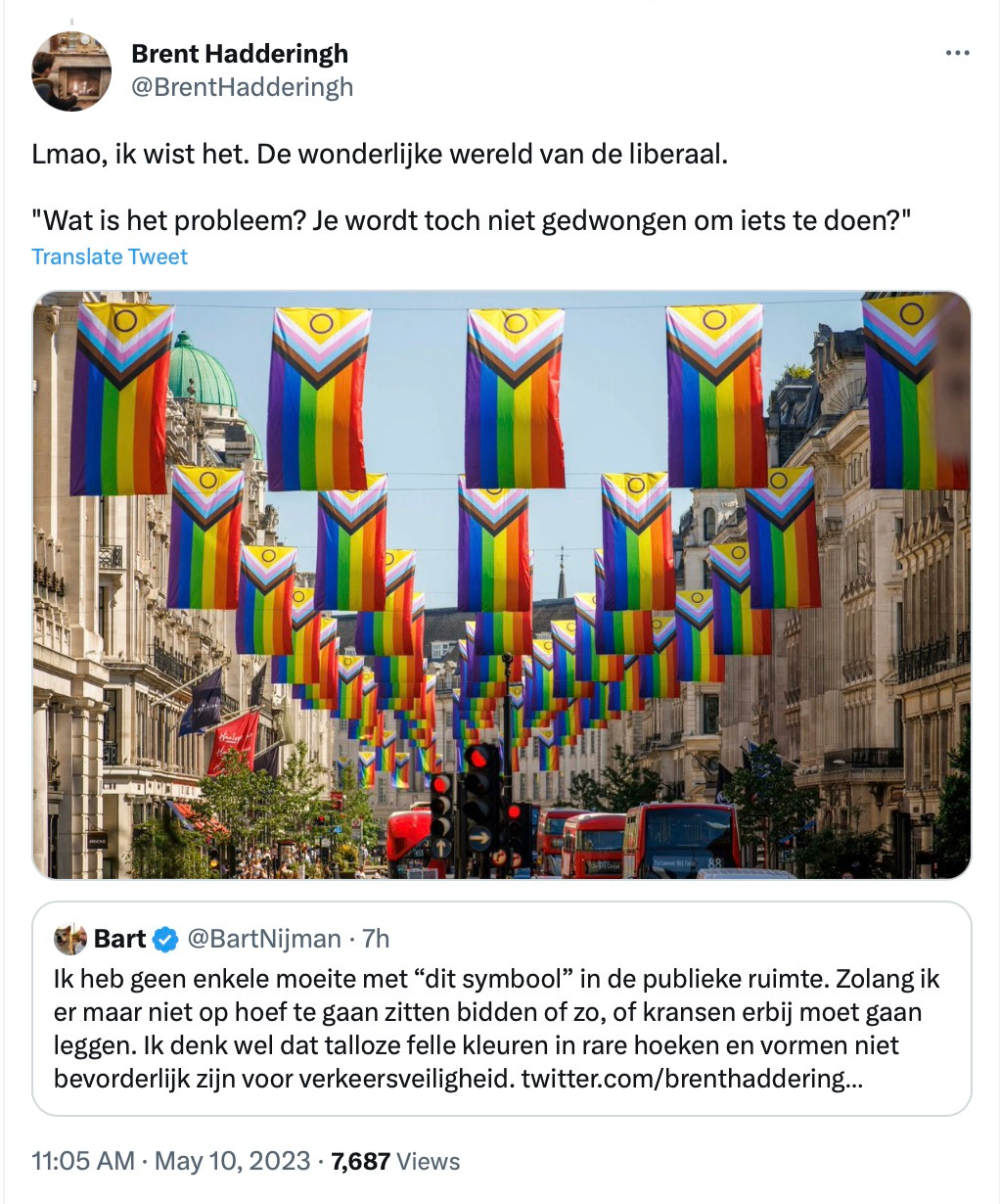This screenshot has height=1204, width=1000.
Task: Click the quoted question line of the tweet
Action: tap(472, 219)
